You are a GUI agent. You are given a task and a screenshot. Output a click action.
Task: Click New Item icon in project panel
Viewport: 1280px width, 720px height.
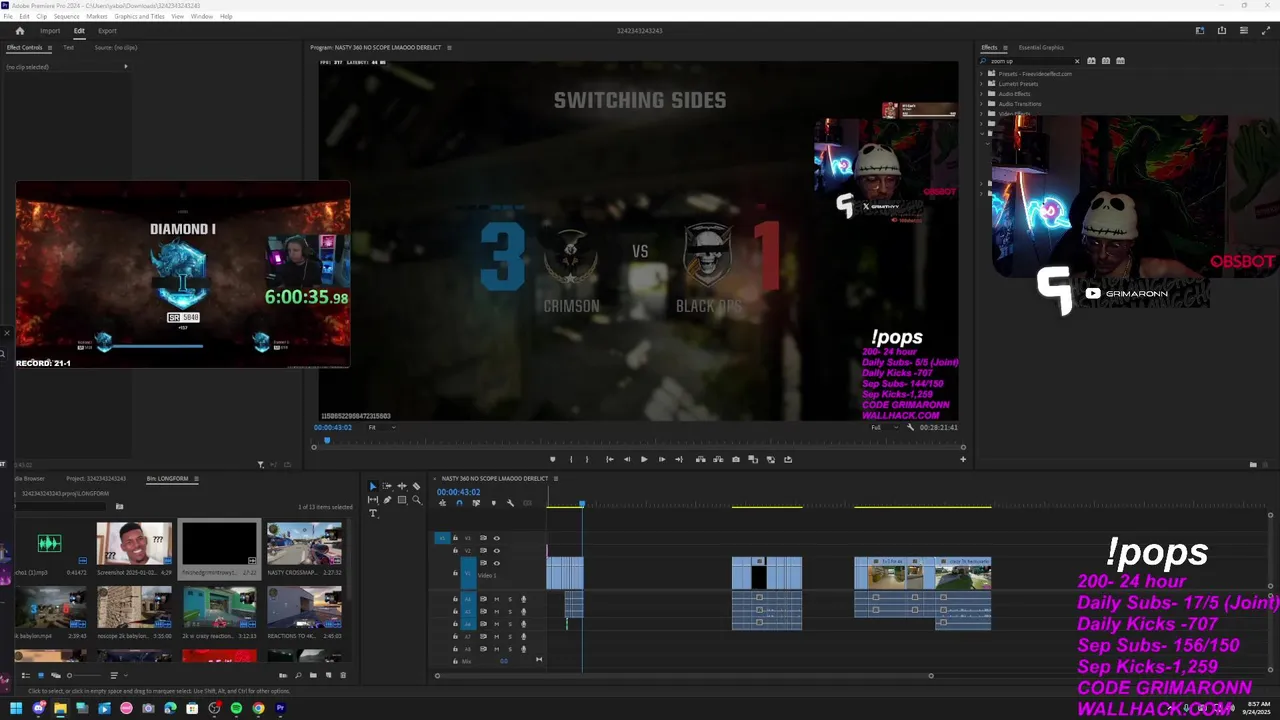point(328,675)
